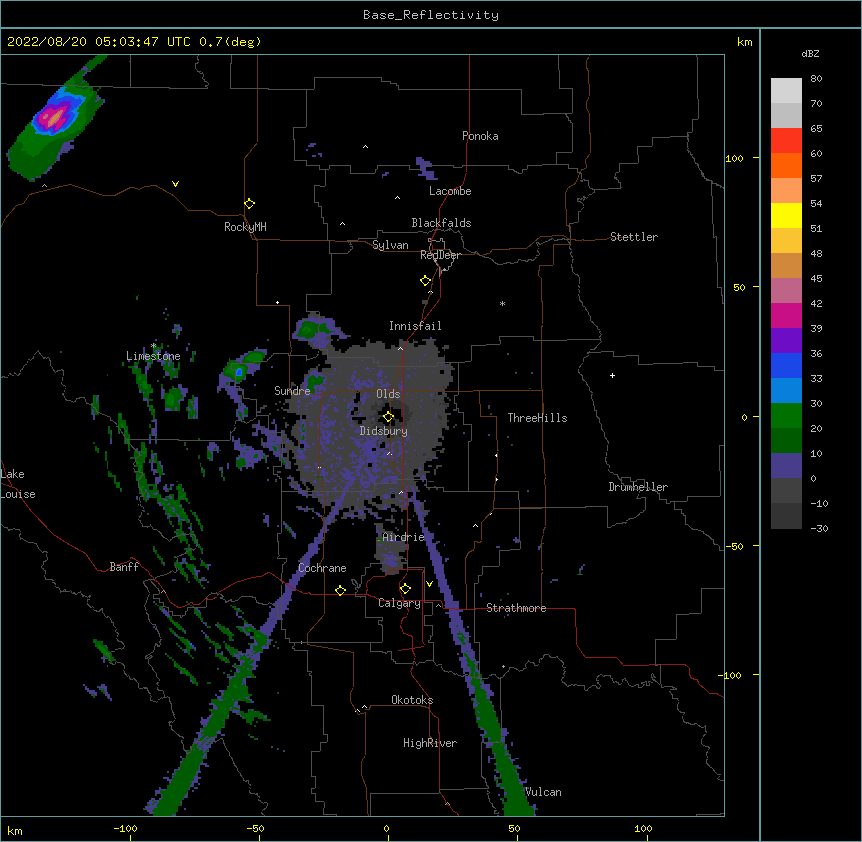
Task: Select the 36-33 dBZ blue legend swatch
Action: tap(786, 366)
